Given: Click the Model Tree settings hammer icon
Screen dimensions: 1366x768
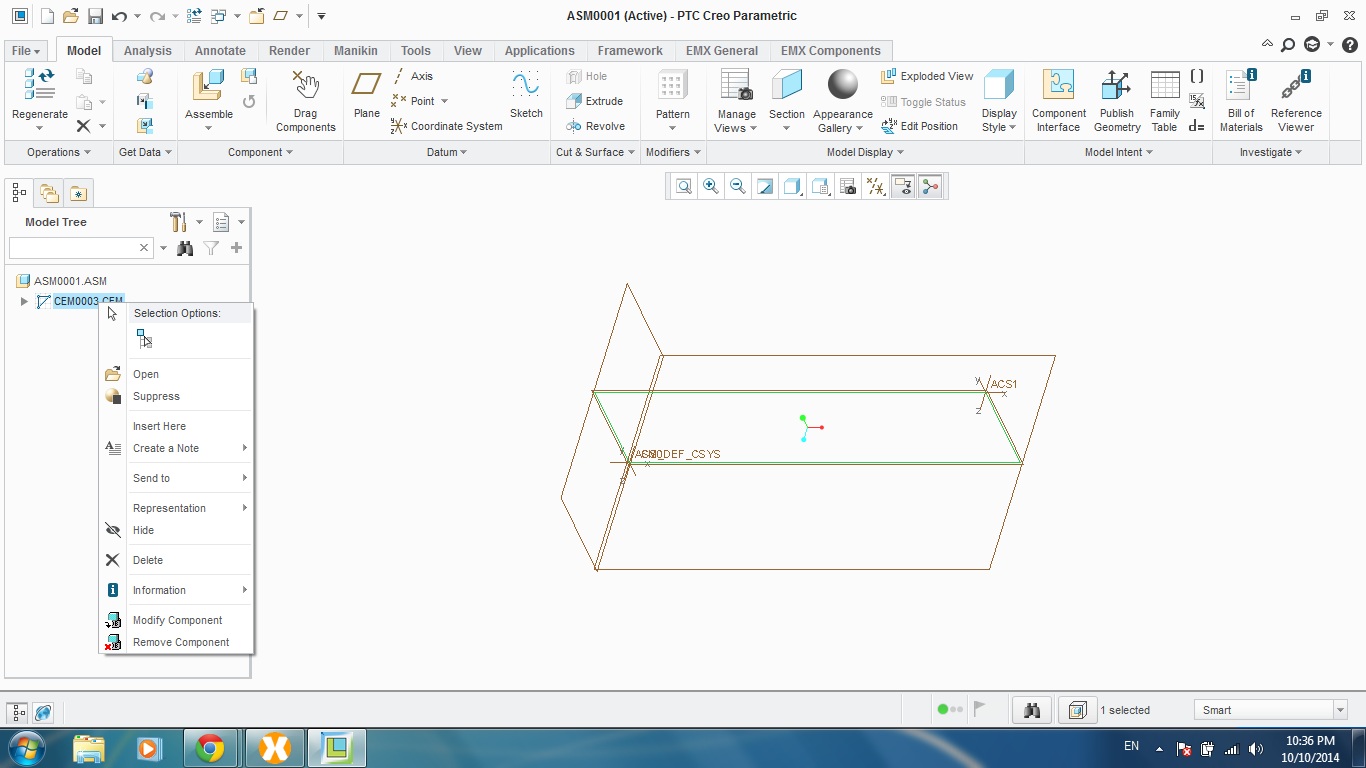Looking at the screenshot, I should click(x=179, y=221).
